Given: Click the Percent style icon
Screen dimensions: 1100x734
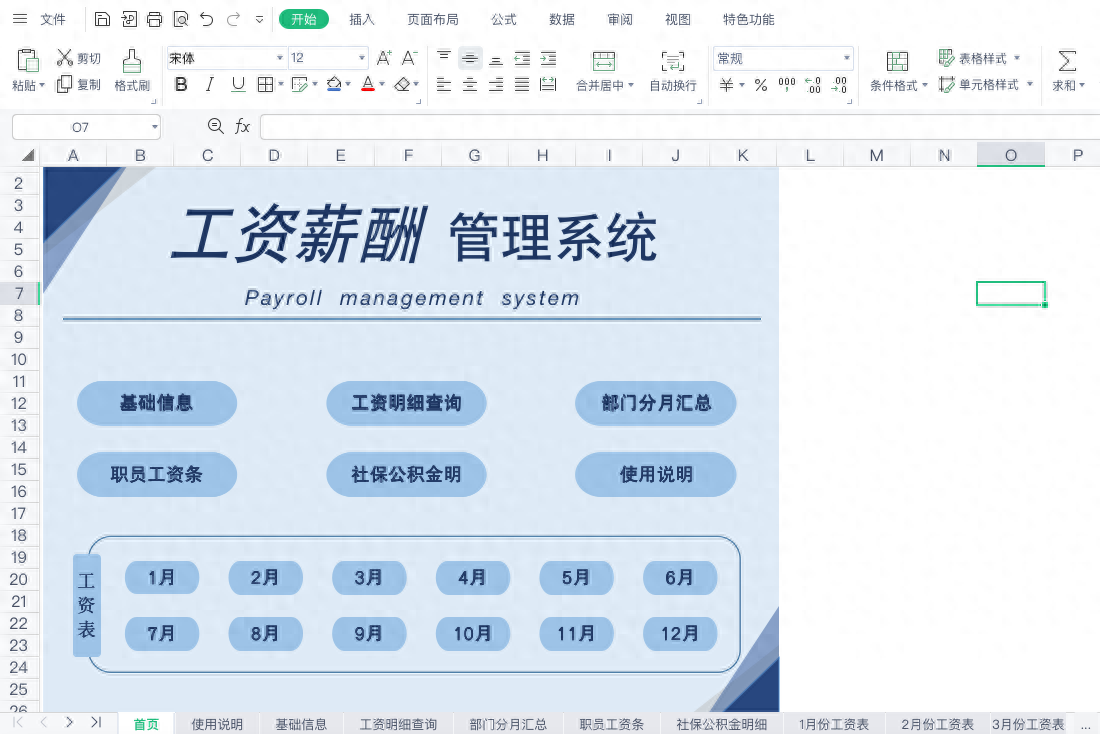Looking at the screenshot, I should pyautogui.click(x=760, y=85).
